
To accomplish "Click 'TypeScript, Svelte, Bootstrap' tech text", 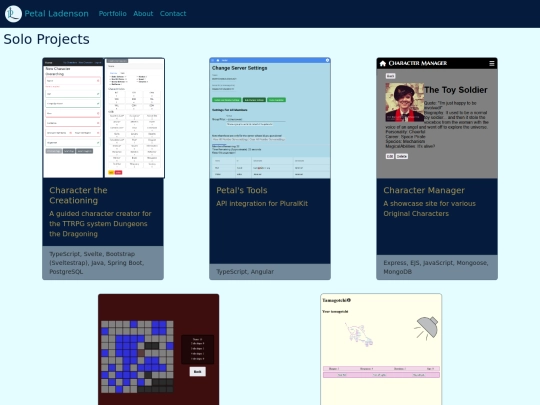I will pos(92,254).
